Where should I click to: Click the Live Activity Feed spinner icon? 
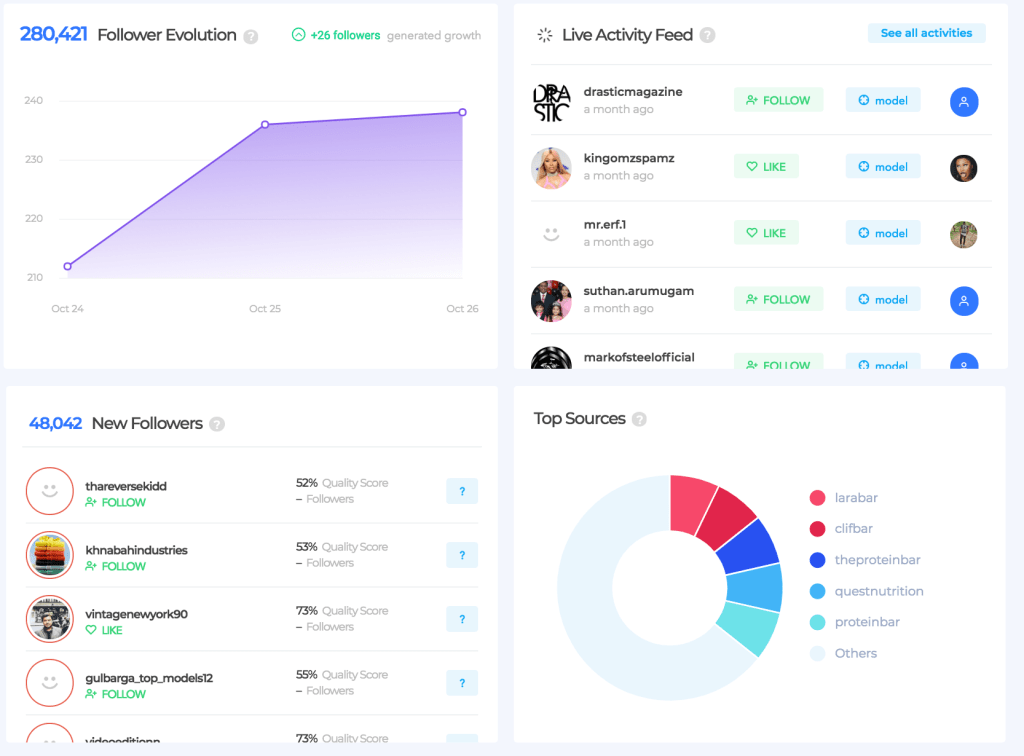coord(544,34)
